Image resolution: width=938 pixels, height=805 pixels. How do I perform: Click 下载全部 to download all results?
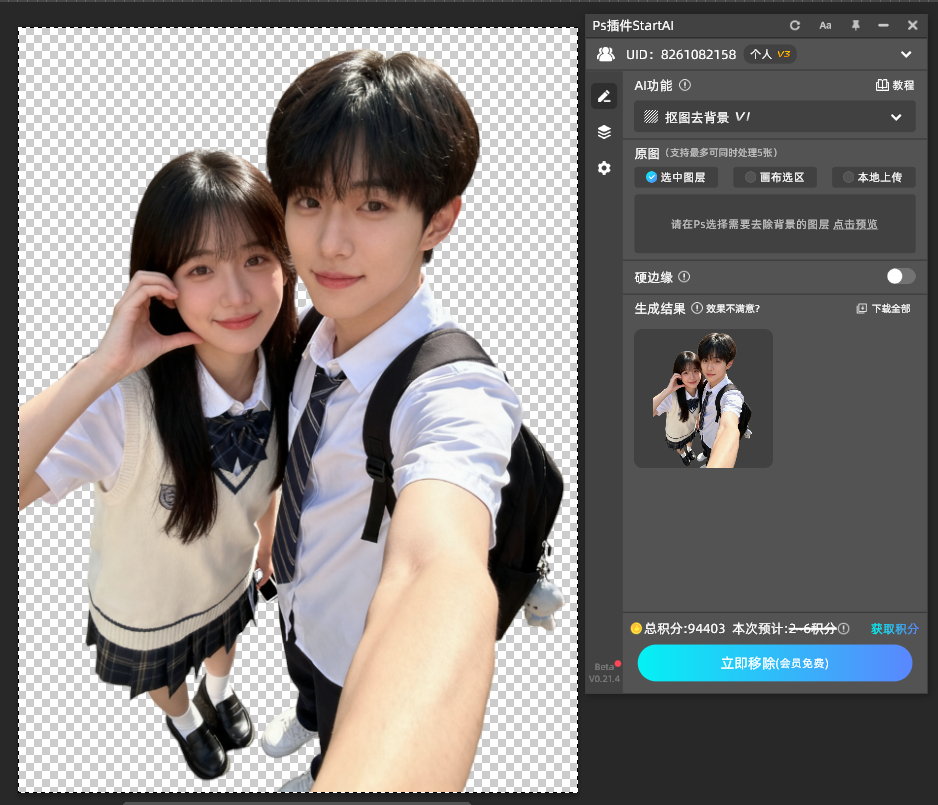click(x=884, y=309)
